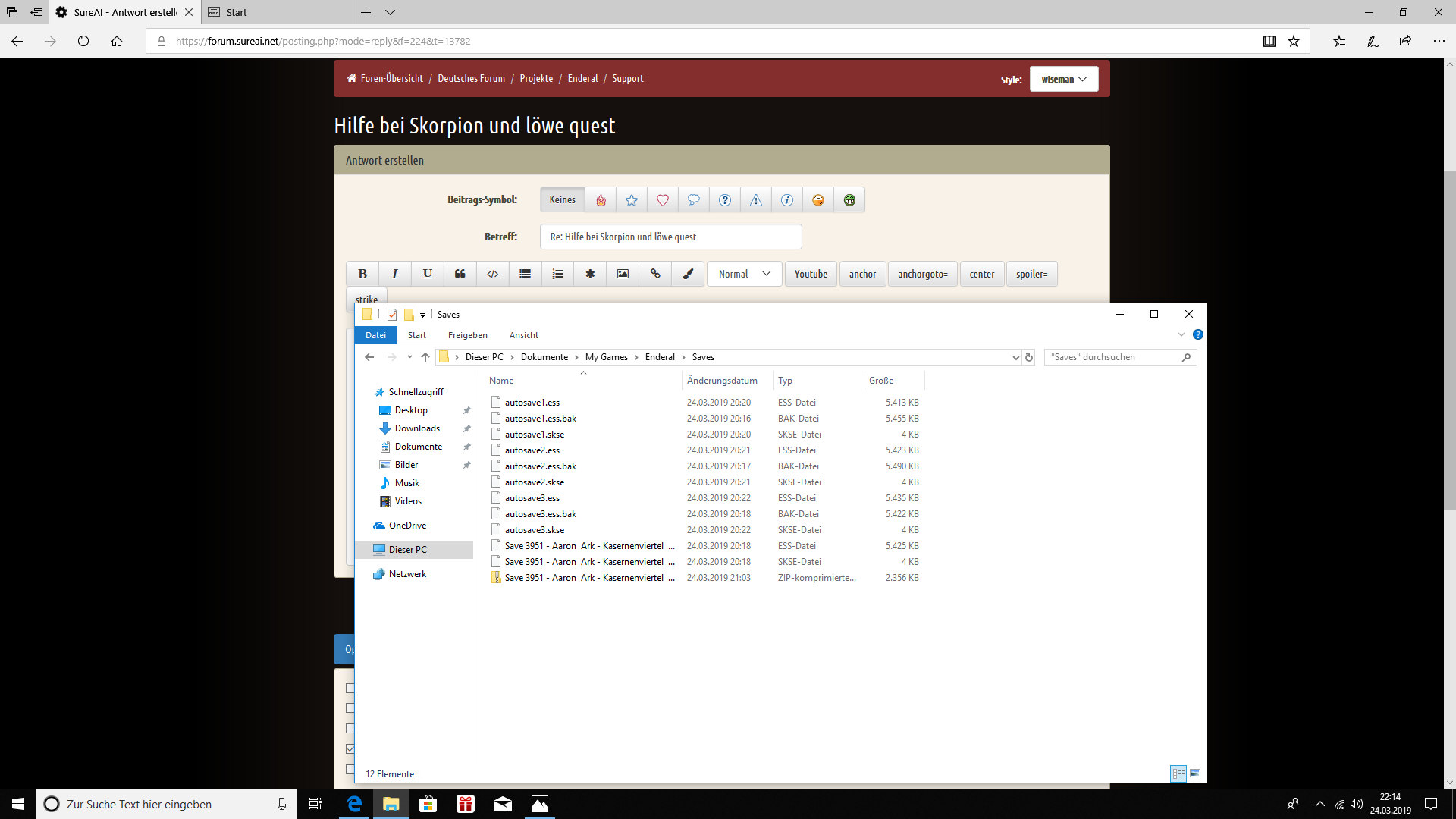The image size is (1456, 819).
Task: Open the Datei menu in Explorer
Action: 375,334
